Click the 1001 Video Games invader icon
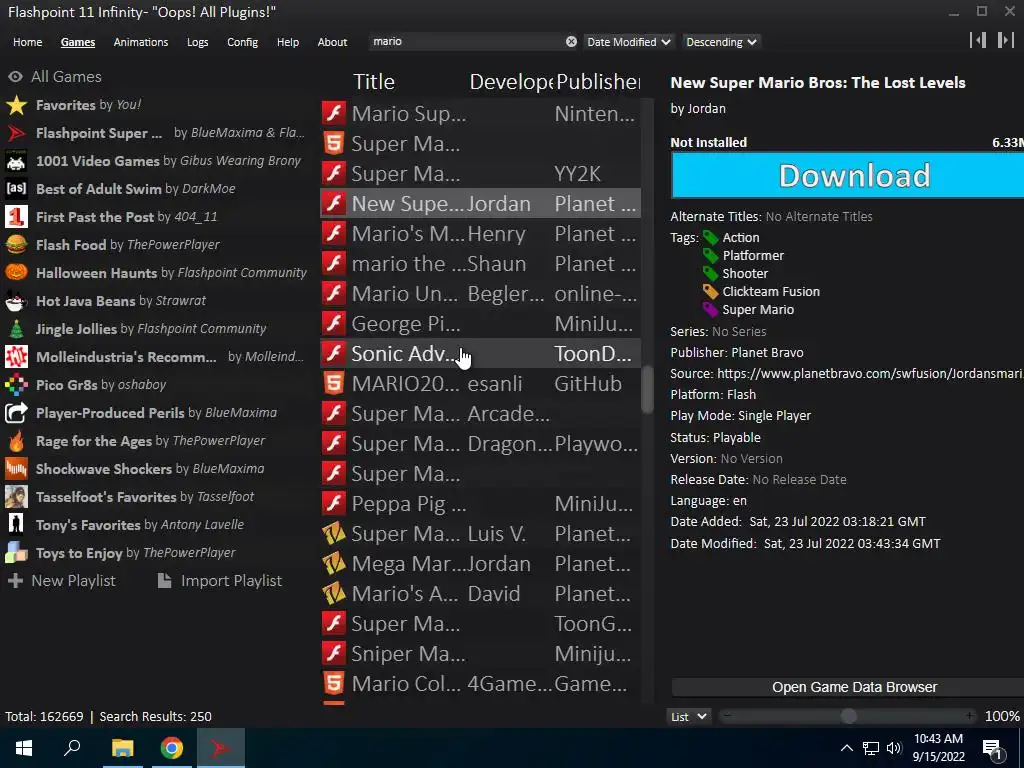 point(16,161)
